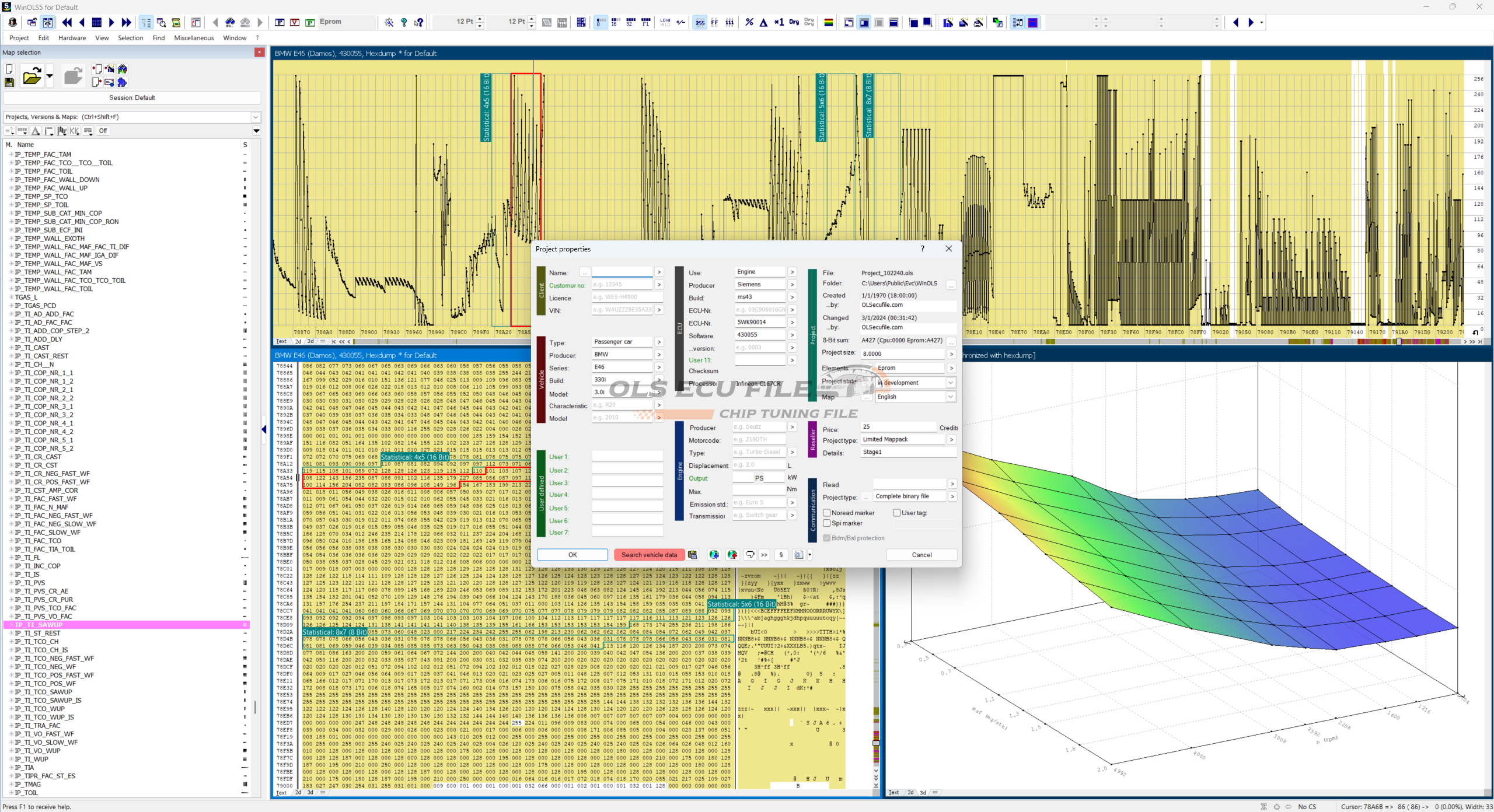Expand the IP_TOIL tree item
Screen dimensions: 1494x812
tap(11, 793)
